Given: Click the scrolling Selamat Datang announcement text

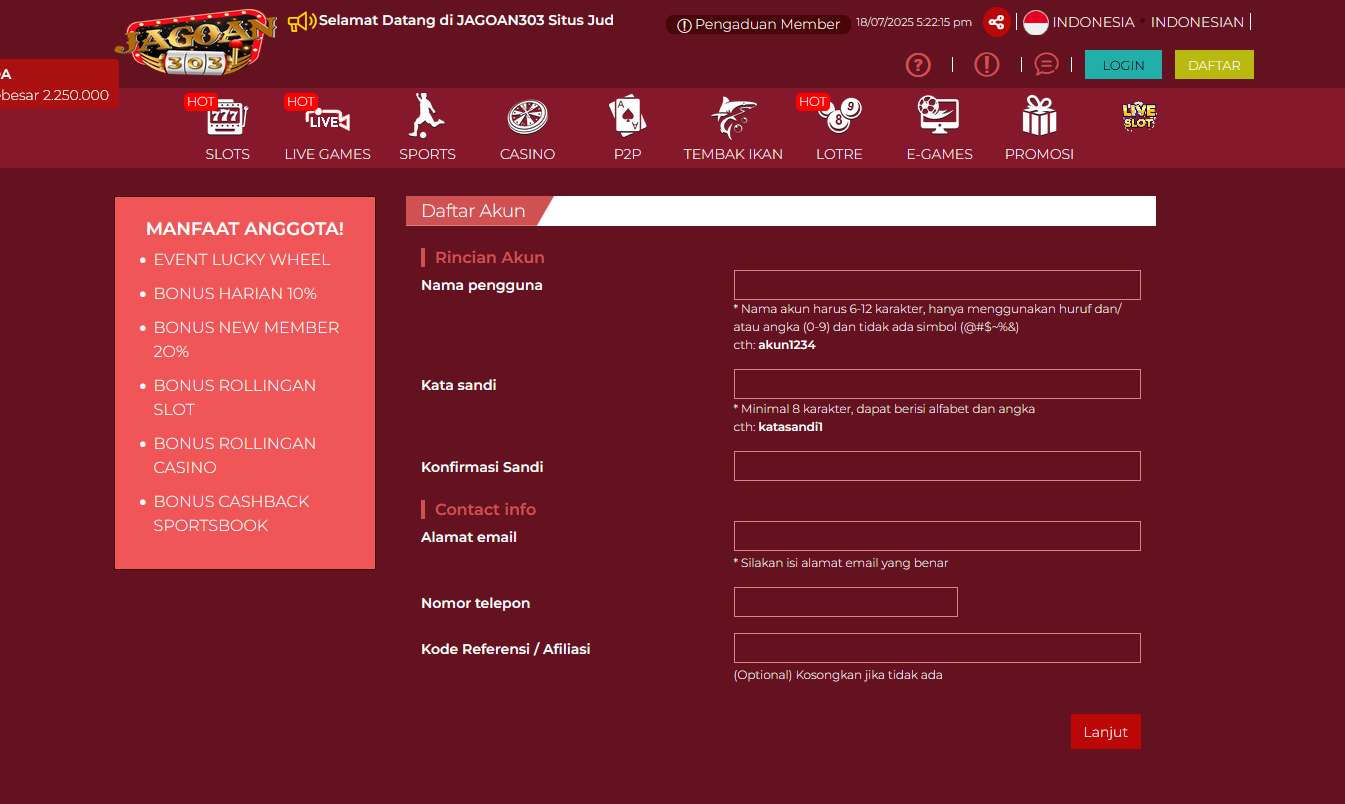Looking at the screenshot, I should [466, 20].
